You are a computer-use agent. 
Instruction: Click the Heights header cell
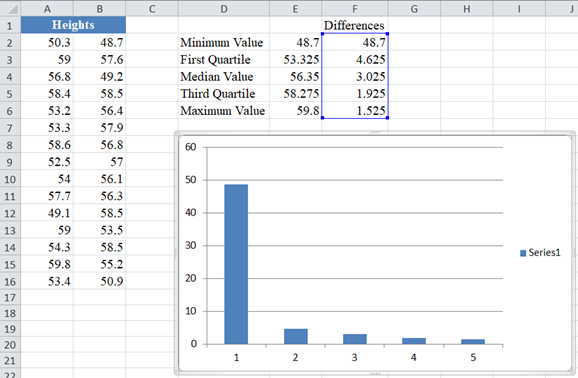pyautogui.click(x=73, y=25)
